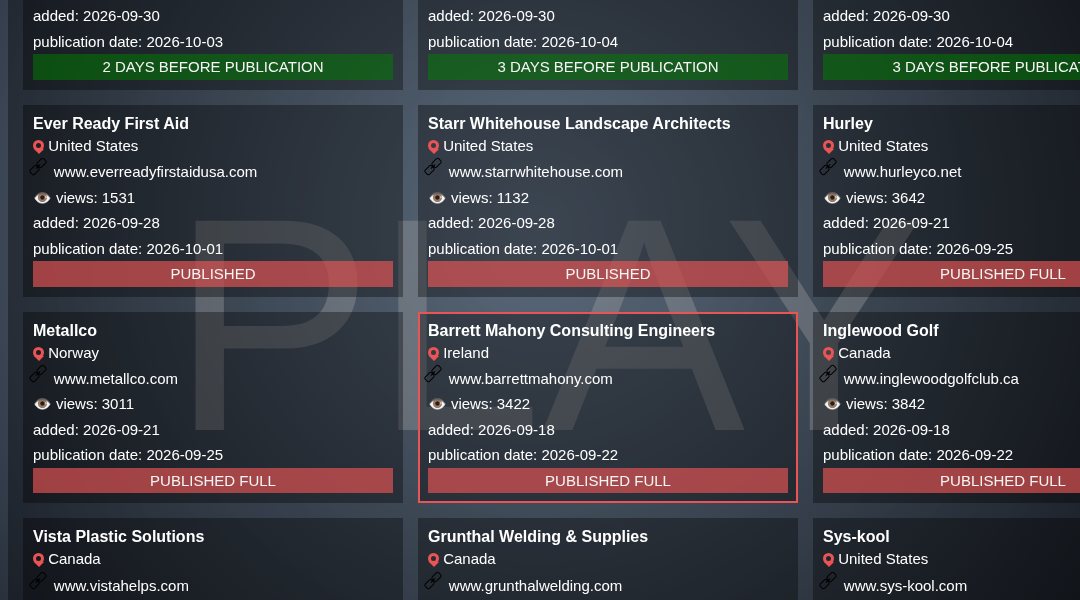Click eye icon next to views: 3422
Screen dimensions: 1080x600
437,404
